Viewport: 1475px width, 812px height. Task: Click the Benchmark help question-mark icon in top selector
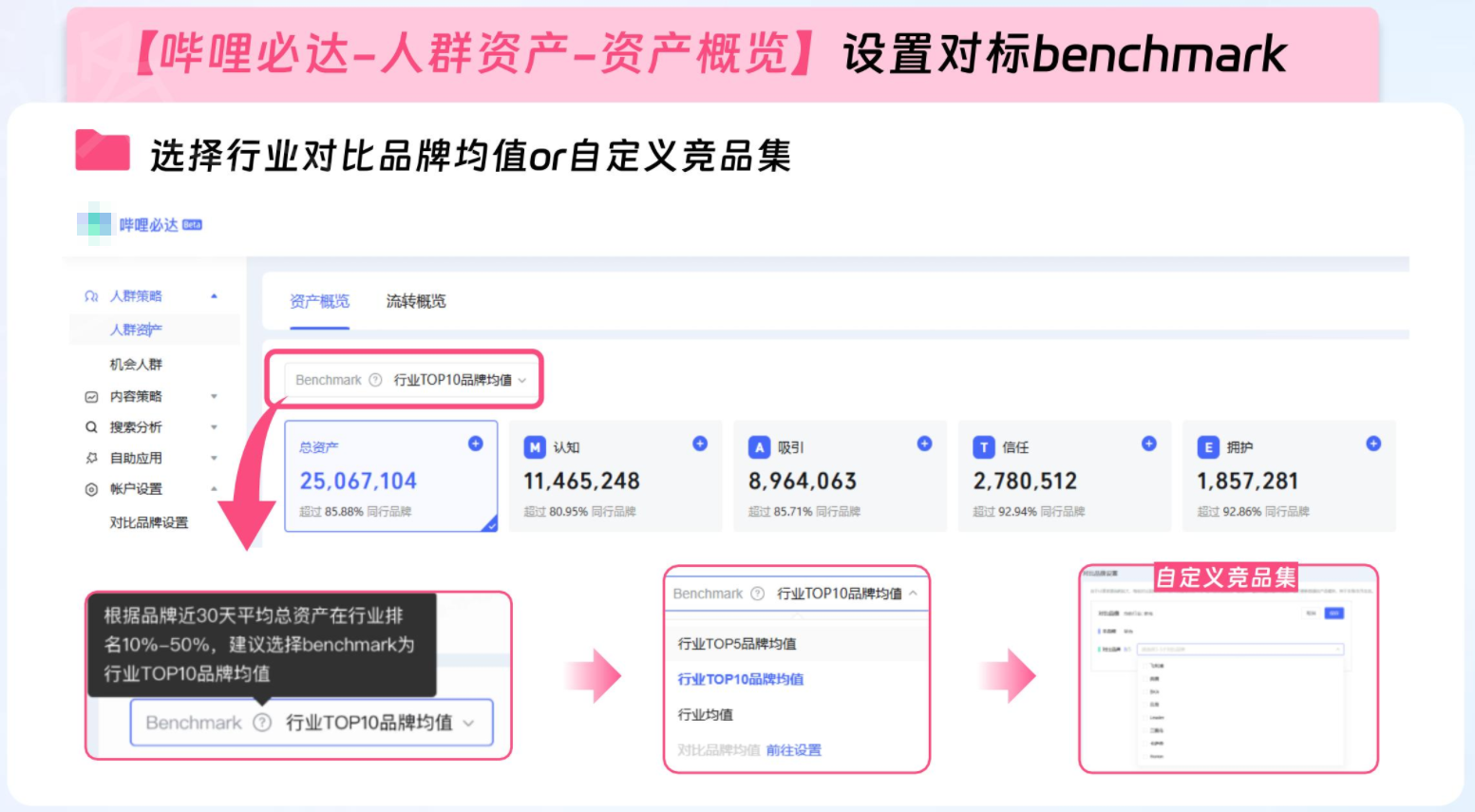coord(375,380)
